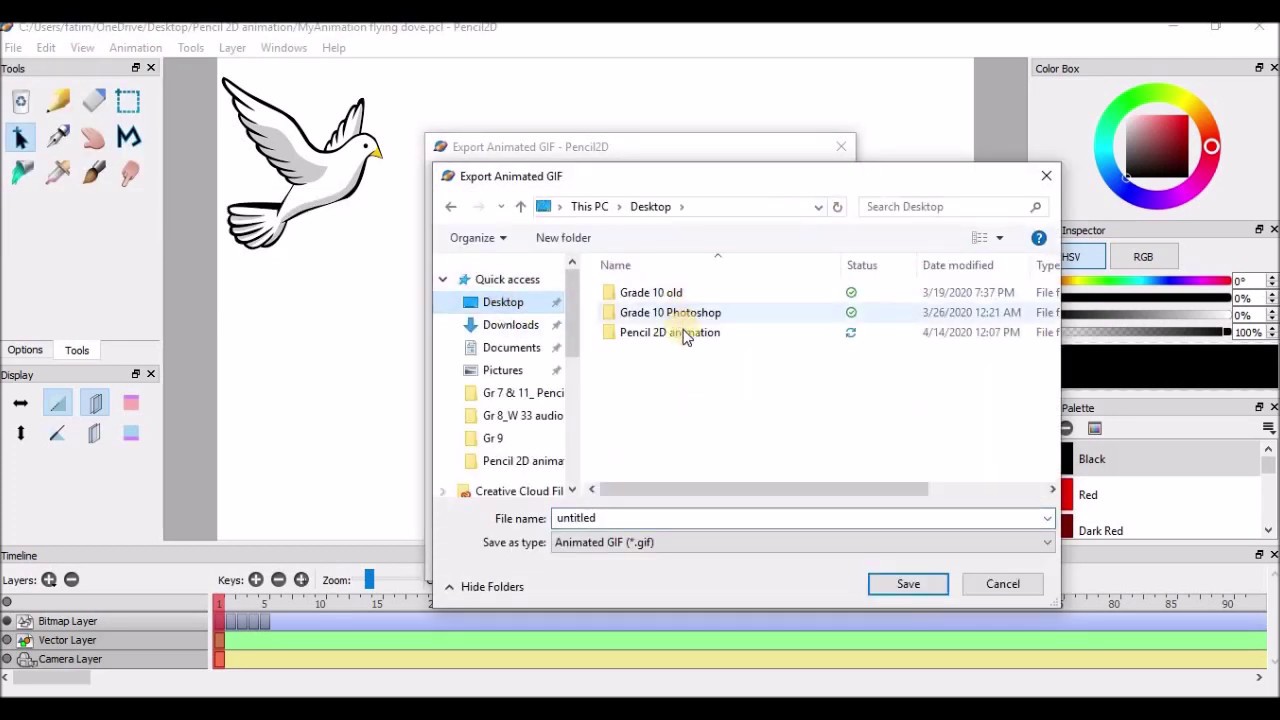Toggle next onion skin display
This screenshot has height=720, width=1280.
pyautogui.click(x=95, y=433)
